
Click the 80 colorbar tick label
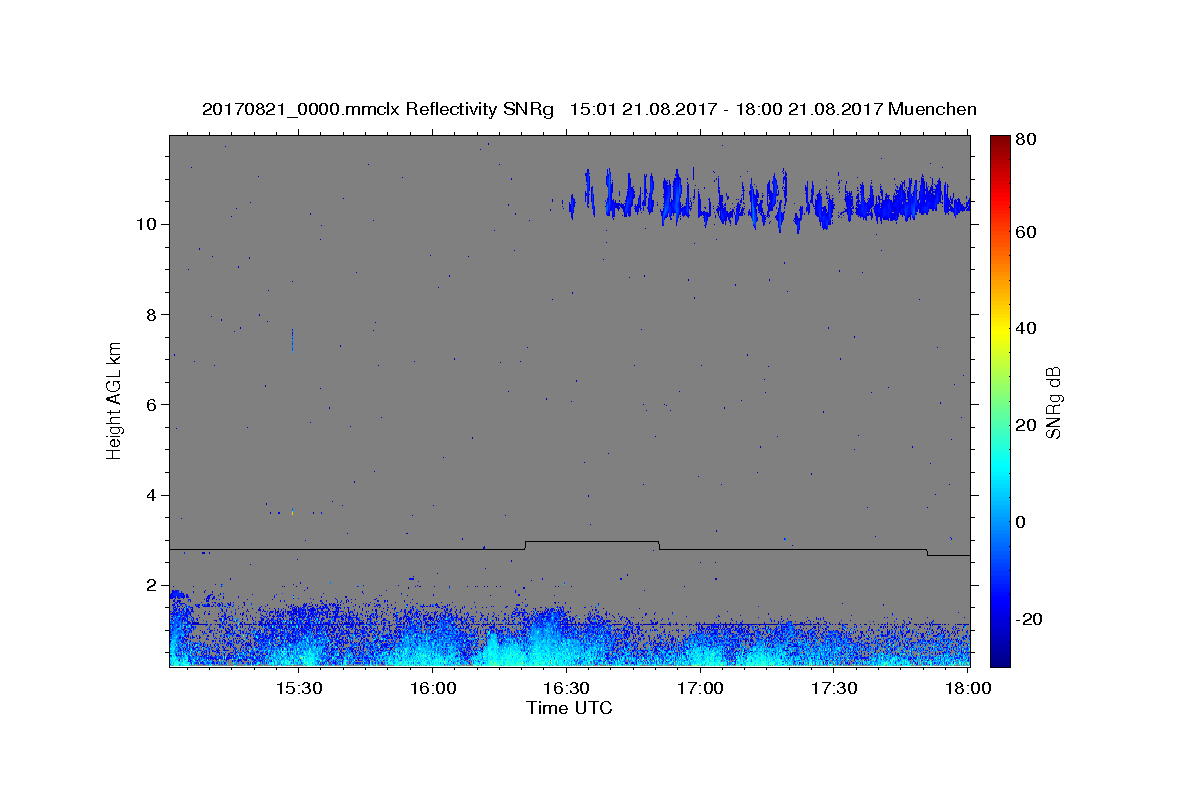tap(1027, 140)
